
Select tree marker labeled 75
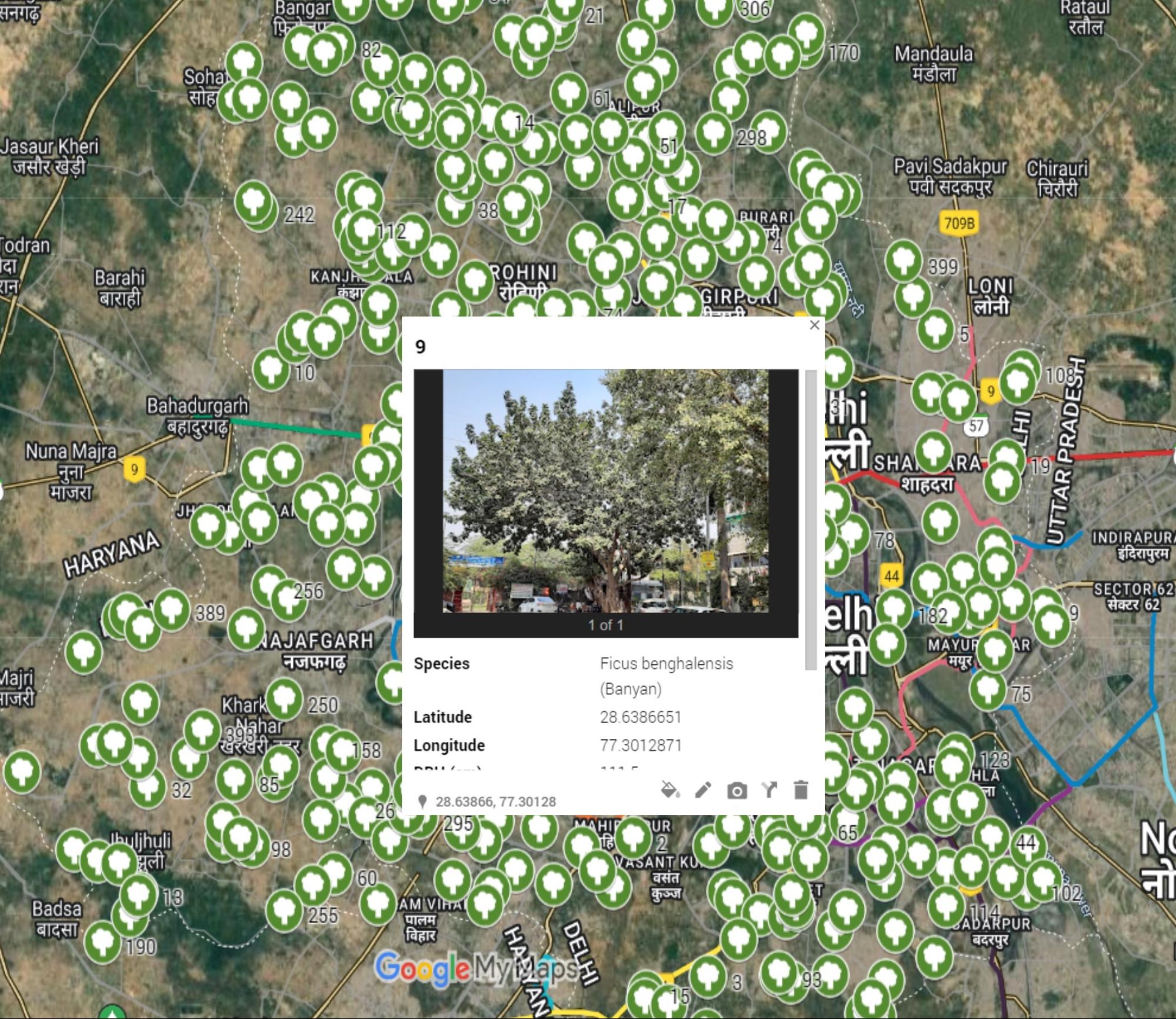coord(988,688)
